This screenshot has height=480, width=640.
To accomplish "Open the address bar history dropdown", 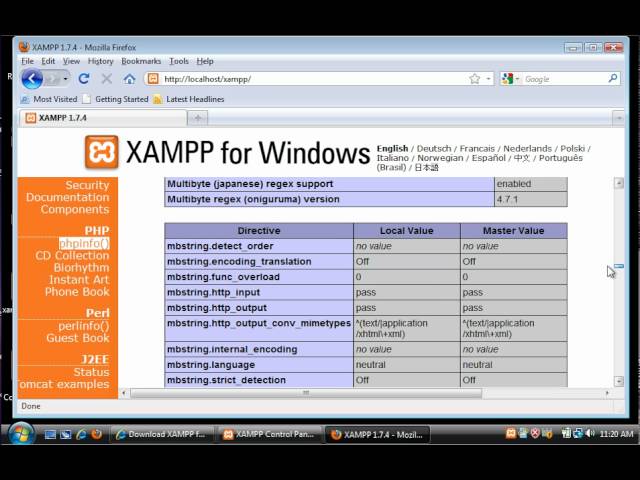I will pos(488,78).
